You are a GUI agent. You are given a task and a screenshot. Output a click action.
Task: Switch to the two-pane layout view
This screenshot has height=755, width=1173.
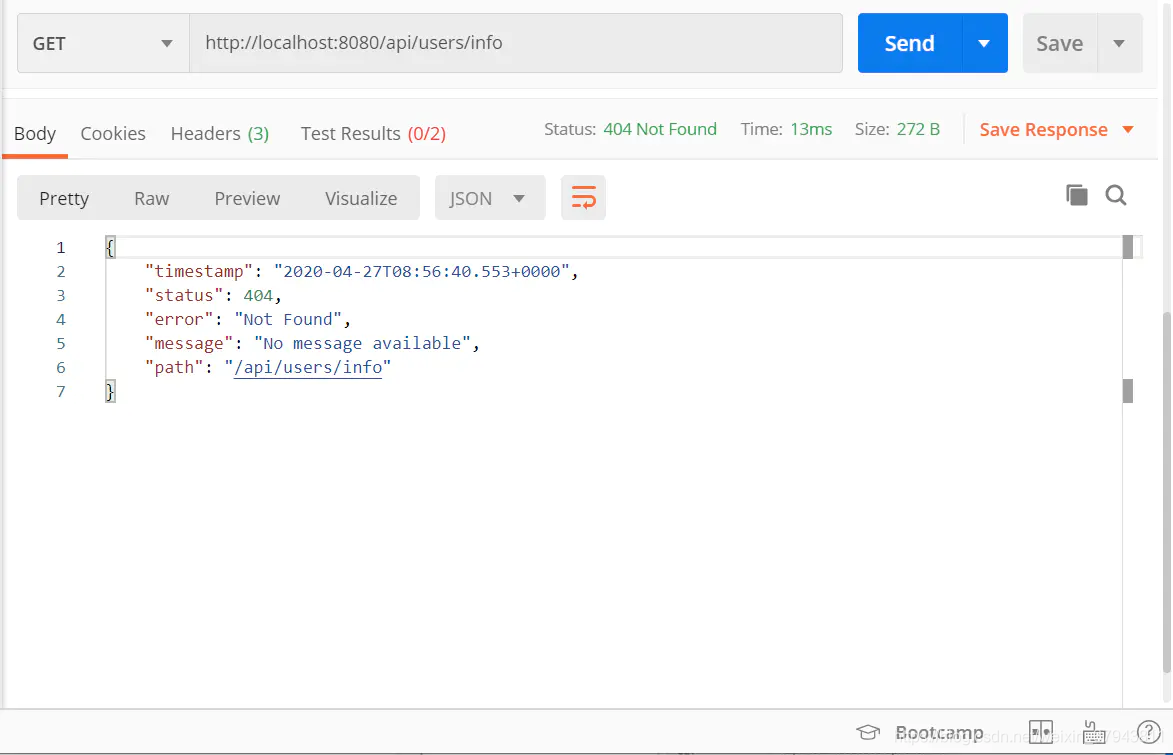point(1041,733)
